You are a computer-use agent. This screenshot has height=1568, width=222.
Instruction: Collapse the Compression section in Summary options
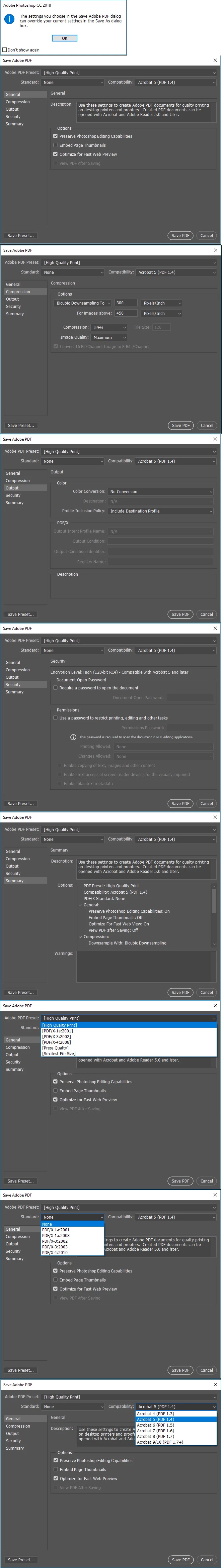coord(80,937)
